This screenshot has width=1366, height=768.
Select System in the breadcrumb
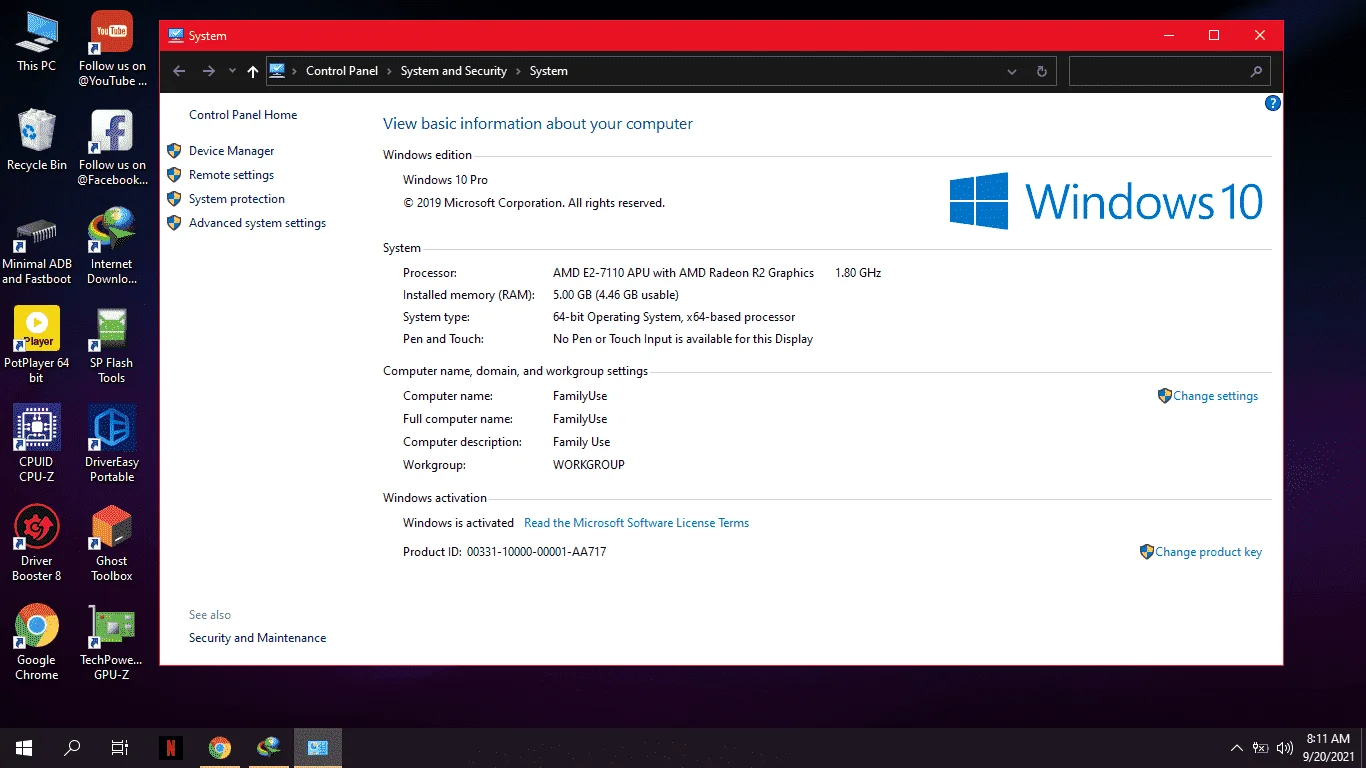click(549, 71)
